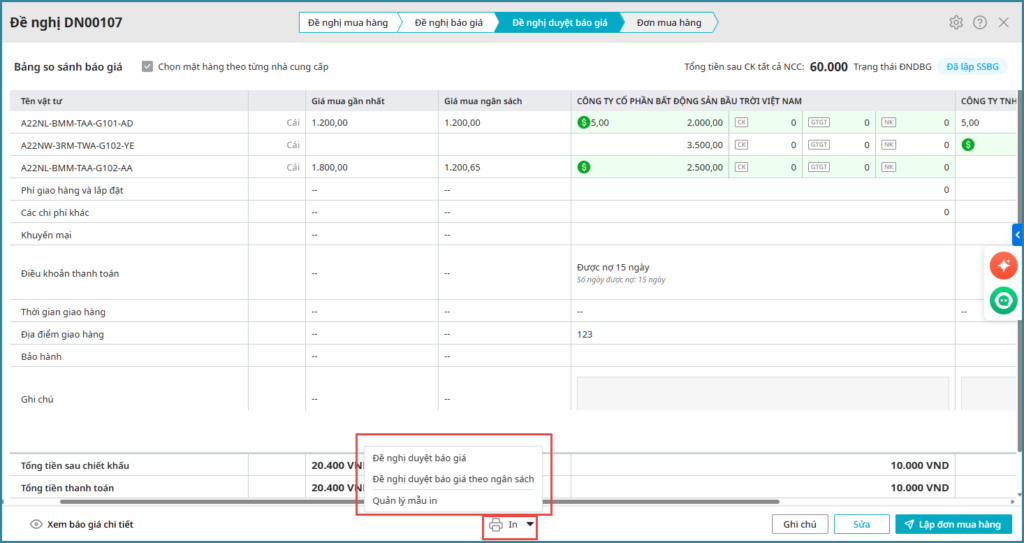1024x543 pixels.
Task: Click the eye icon for Xem báo giá chi tiết
Action: click(x=37, y=524)
